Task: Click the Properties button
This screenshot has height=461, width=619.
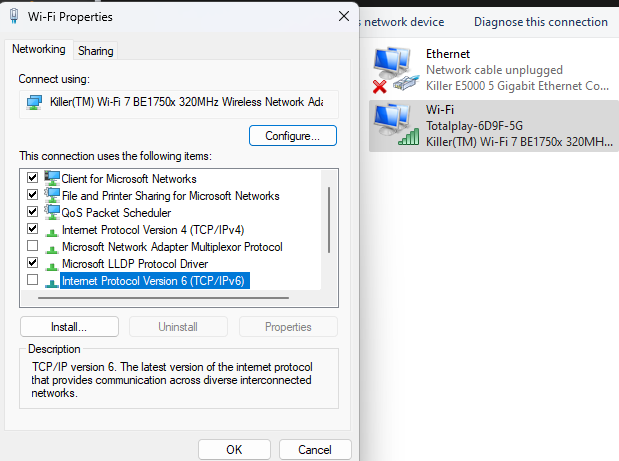Action: click(x=288, y=327)
